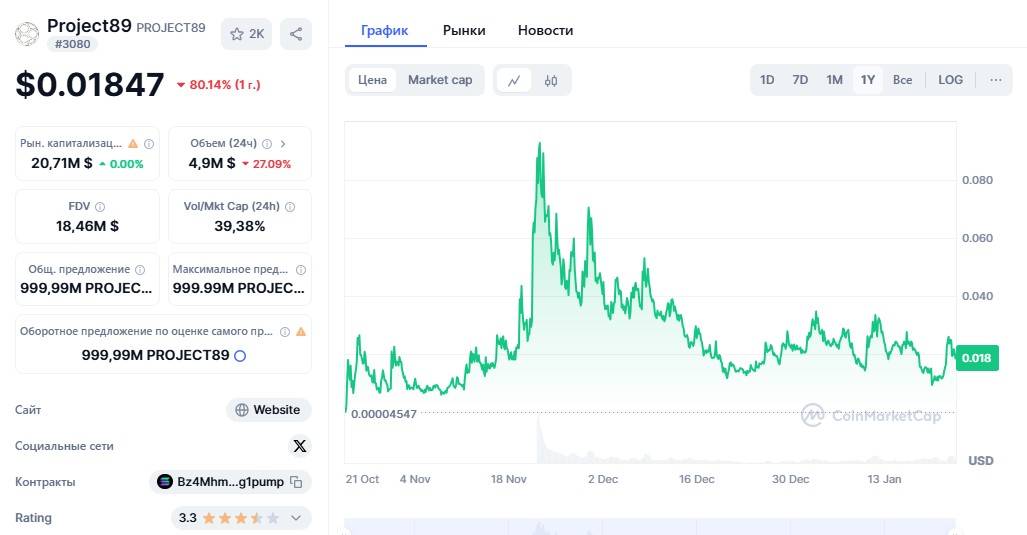This screenshot has height=535, width=1027.
Task: Open chart more options ellipsis
Action: pyautogui.click(x=996, y=80)
